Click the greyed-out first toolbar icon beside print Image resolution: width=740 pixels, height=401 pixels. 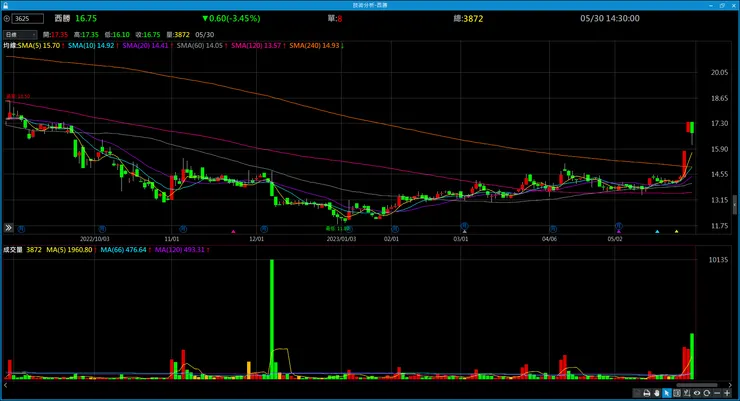point(637,393)
